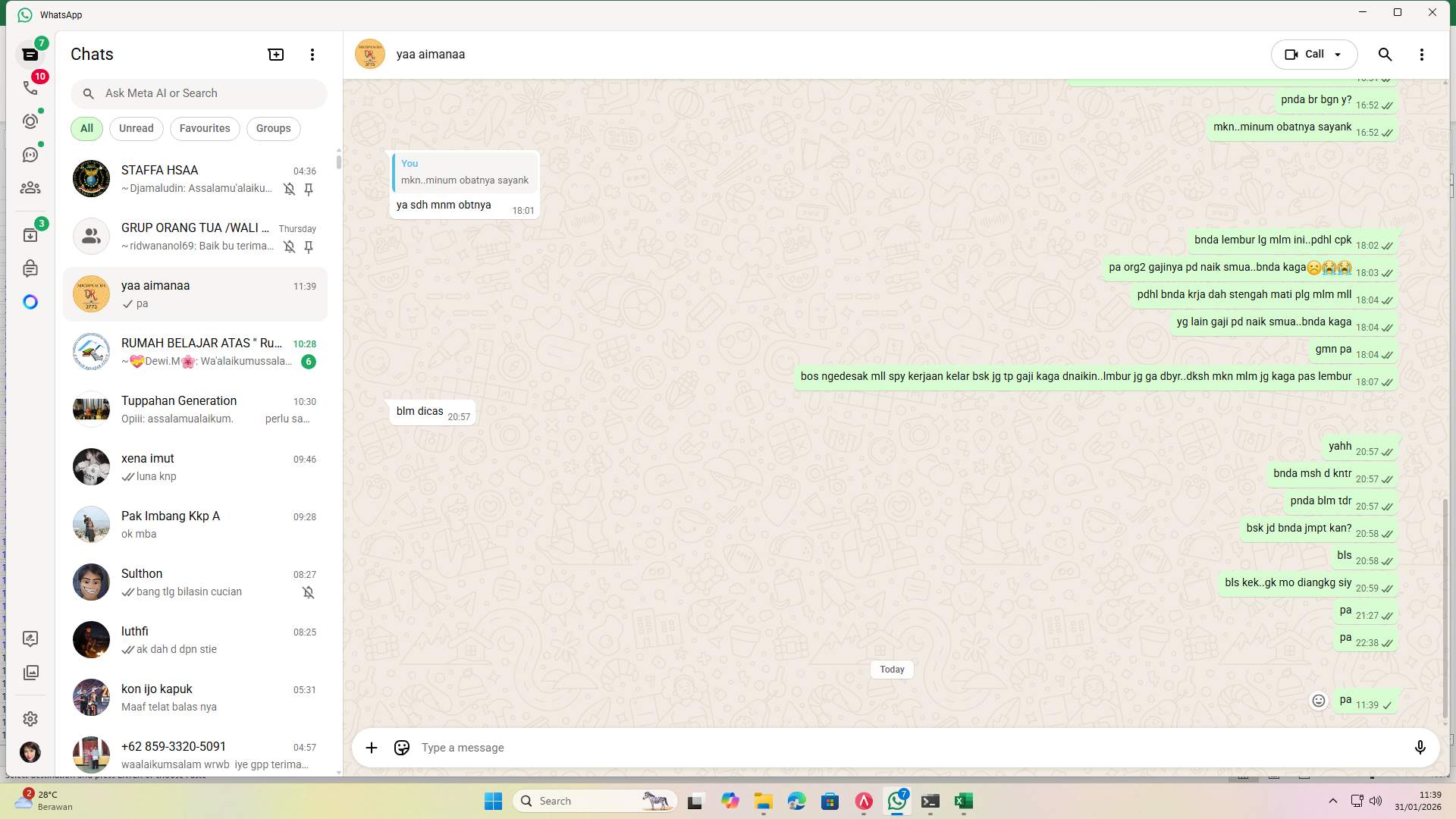The width and height of the screenshot is (1456, 819).
Task: Switch to the Unread filter tab
Action: [x=136, y=128]
